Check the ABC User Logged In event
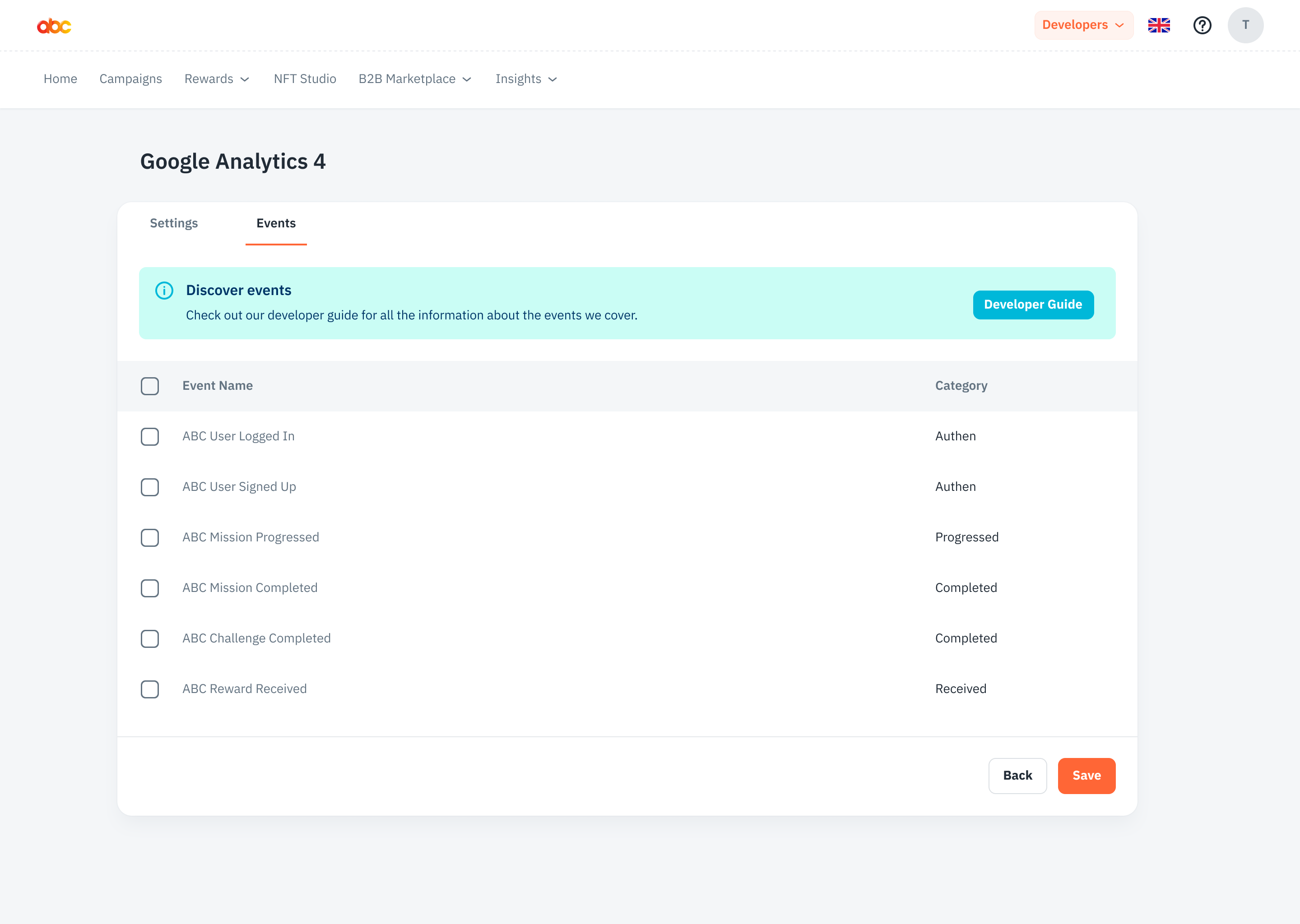Screen dimensions: 1300x924 150,436
